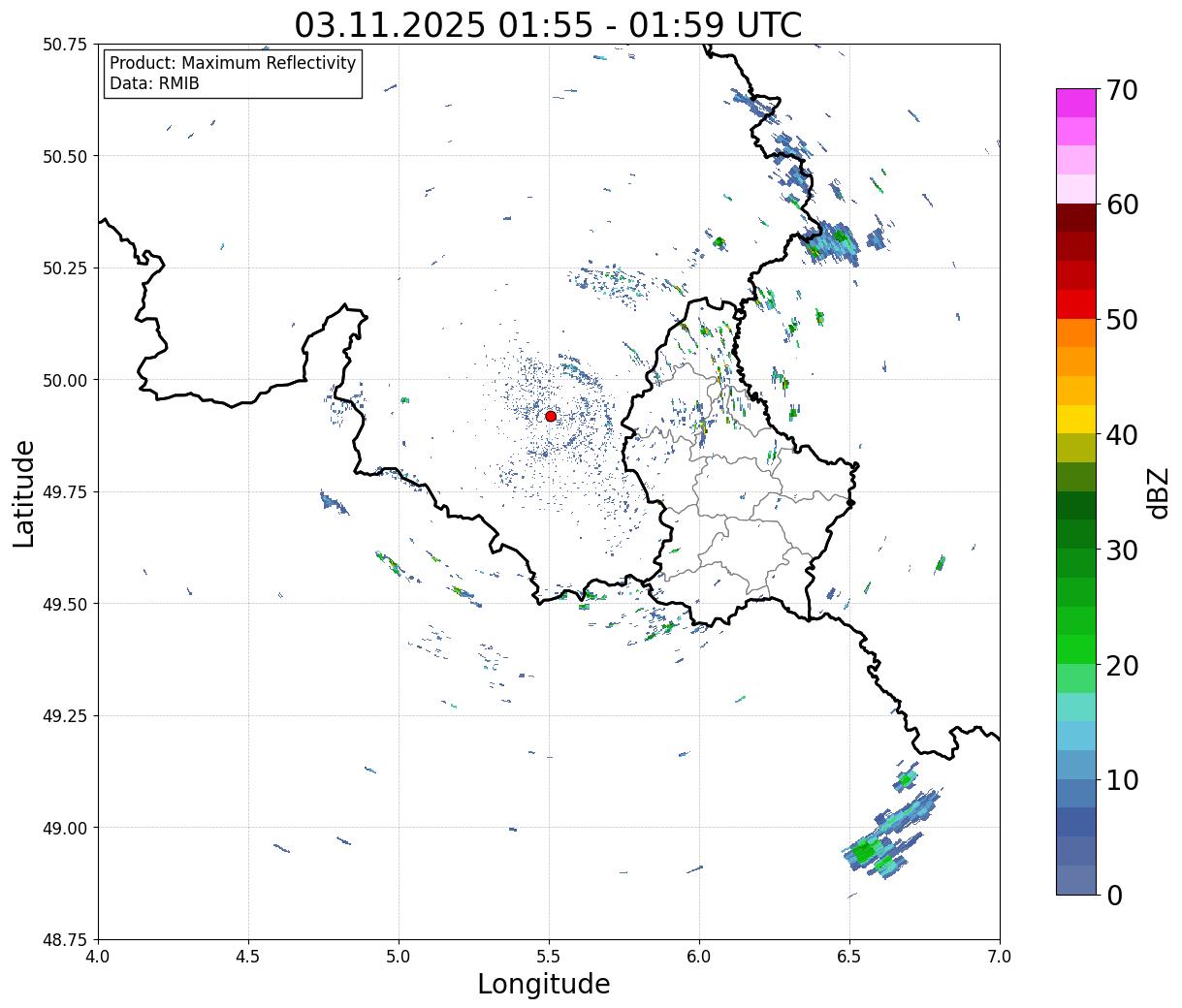Click the 'Longitude' axis label
This screenshot has height=1008, width=1182.
pyautogui.click(x=544, y=984)
